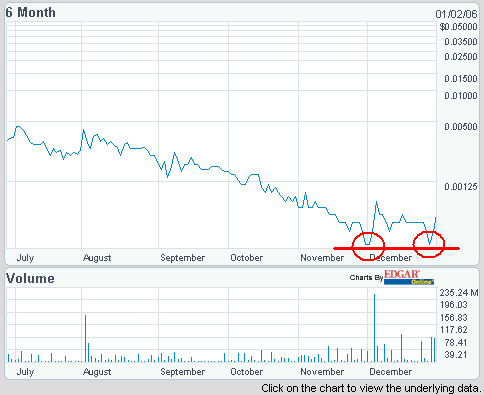Click the '117.62' volume axis label
The width and height of the screenshot is (484, 395).
453,330
